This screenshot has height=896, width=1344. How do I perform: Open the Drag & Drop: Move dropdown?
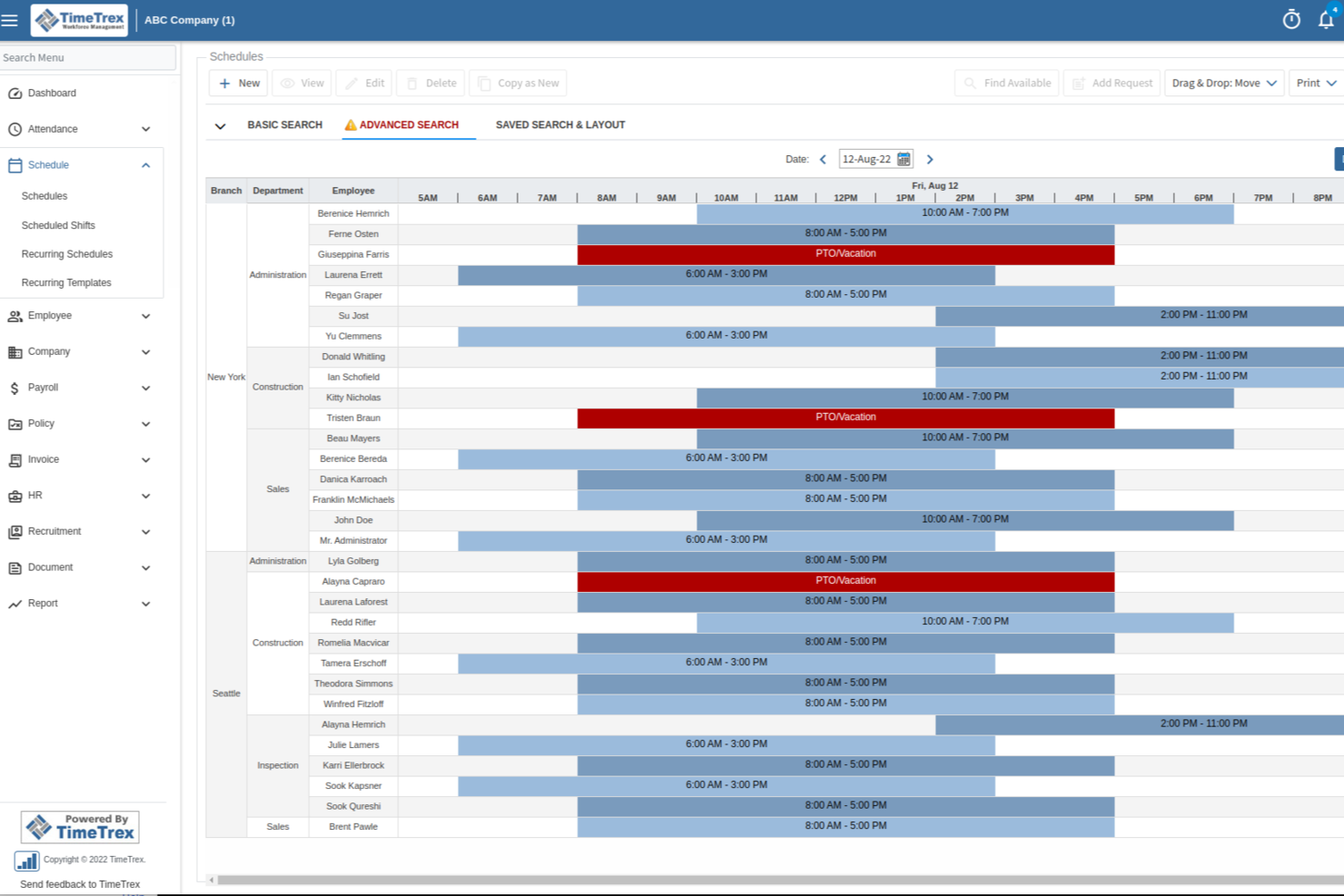[1223, 83]
